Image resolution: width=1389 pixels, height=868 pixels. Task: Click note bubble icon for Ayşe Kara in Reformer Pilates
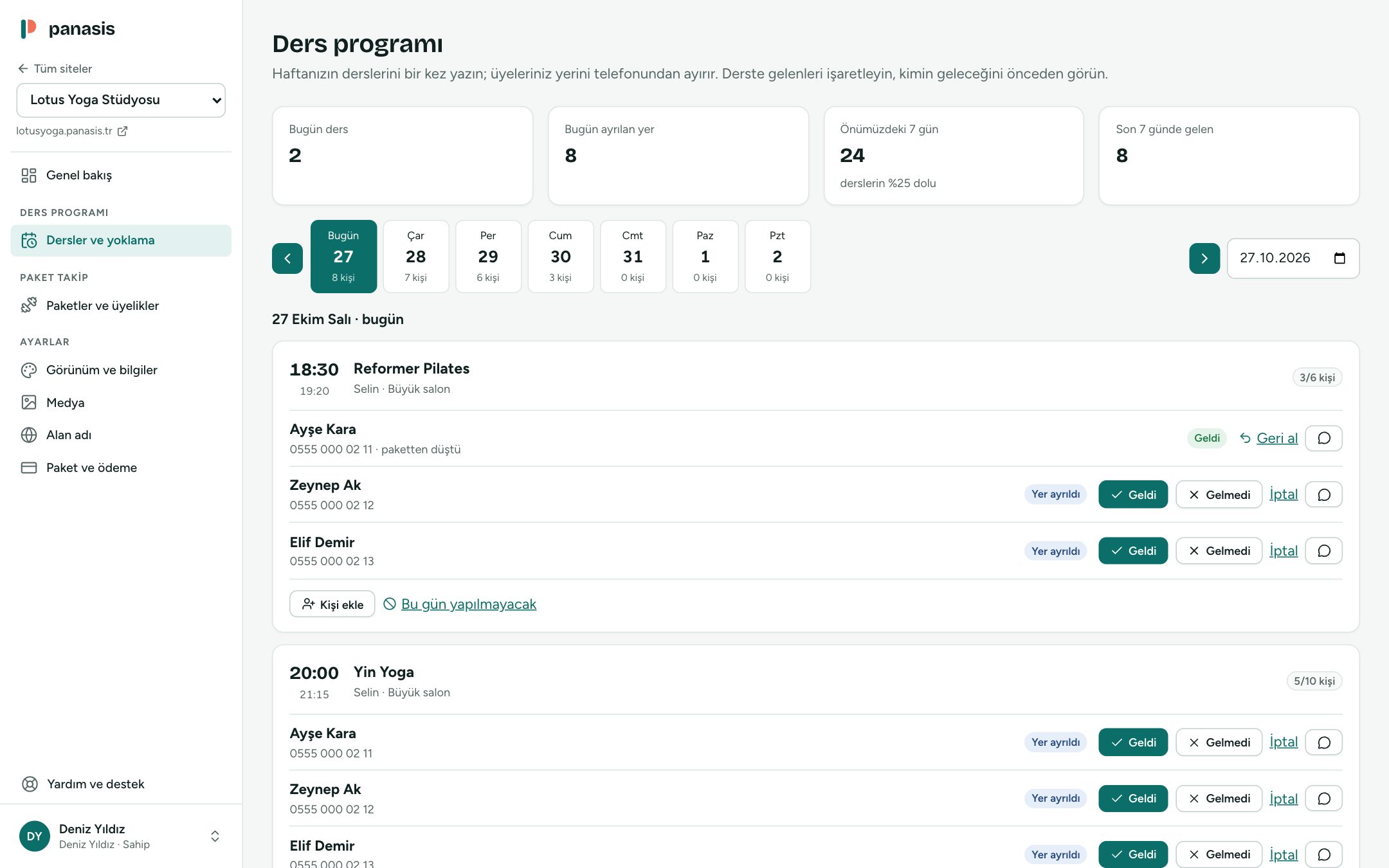(1324, 439)
